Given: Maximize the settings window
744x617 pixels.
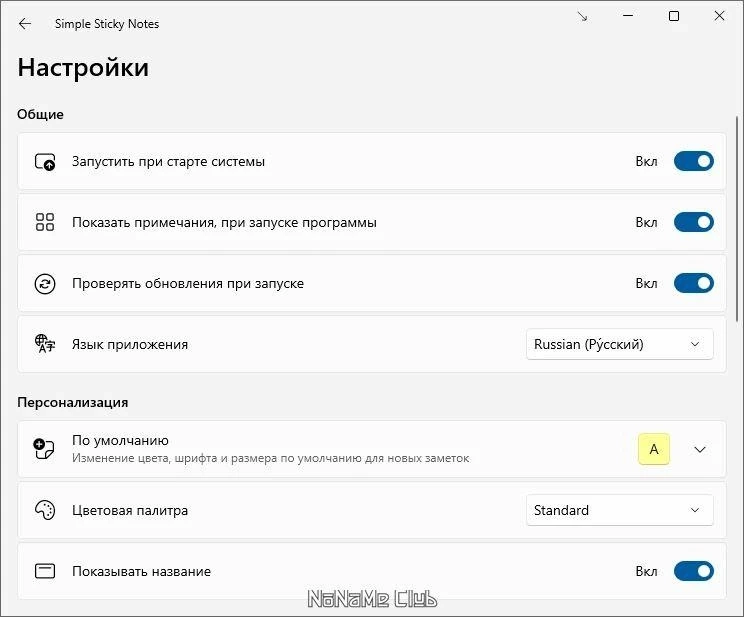Looking at the screenshot, I should 674,16.
